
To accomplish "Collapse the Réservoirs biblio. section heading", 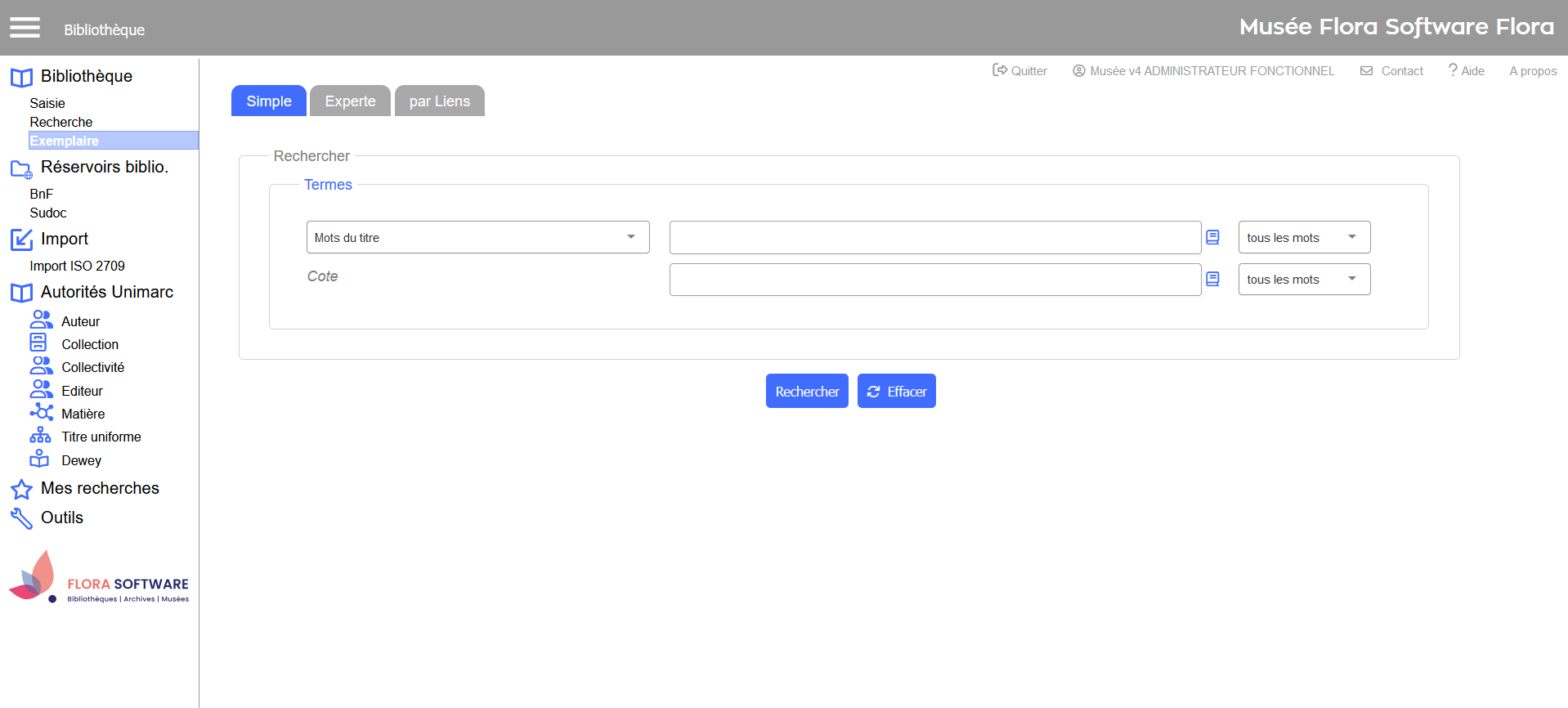I will coord(105,167).
